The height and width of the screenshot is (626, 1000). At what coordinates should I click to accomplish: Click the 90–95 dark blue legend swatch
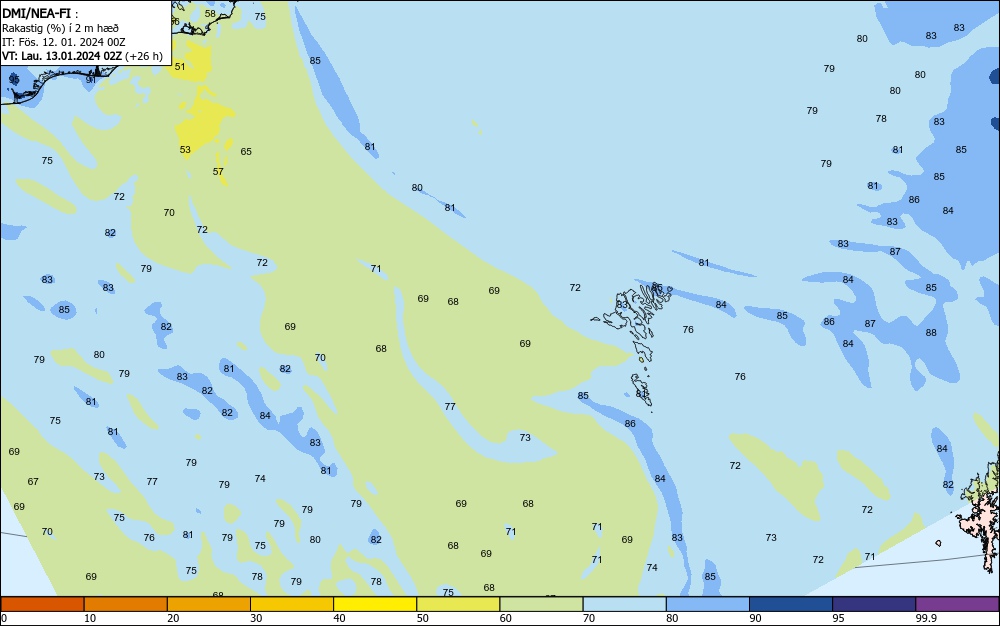tap(791, 604)
